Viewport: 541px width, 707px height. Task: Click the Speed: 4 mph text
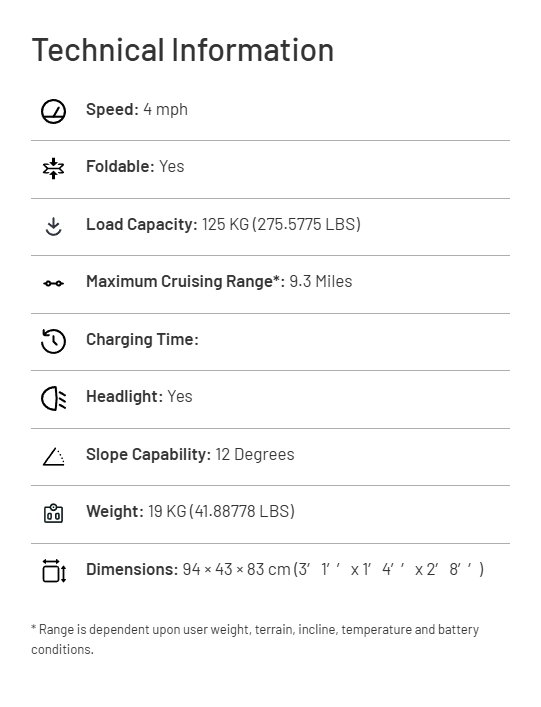point(137,110)
